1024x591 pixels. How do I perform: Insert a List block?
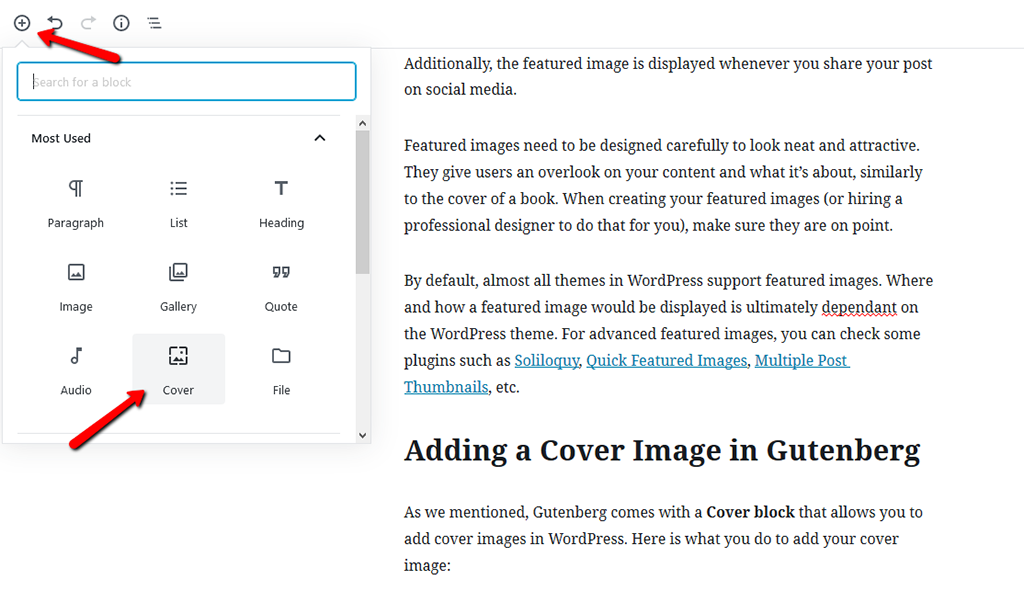(178, 203)
